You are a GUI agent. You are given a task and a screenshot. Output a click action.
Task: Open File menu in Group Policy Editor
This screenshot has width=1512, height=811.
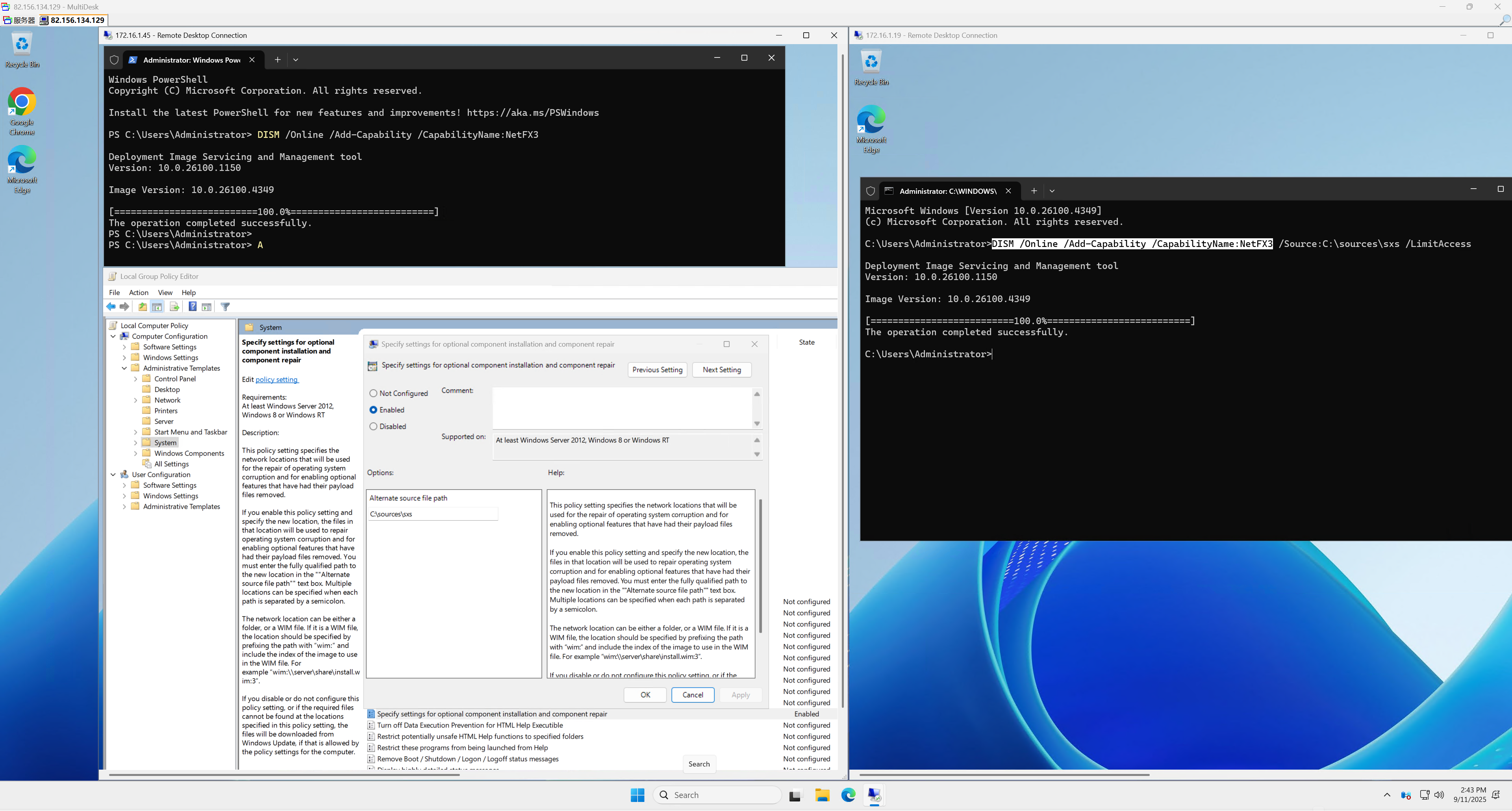tap(115, 292)
